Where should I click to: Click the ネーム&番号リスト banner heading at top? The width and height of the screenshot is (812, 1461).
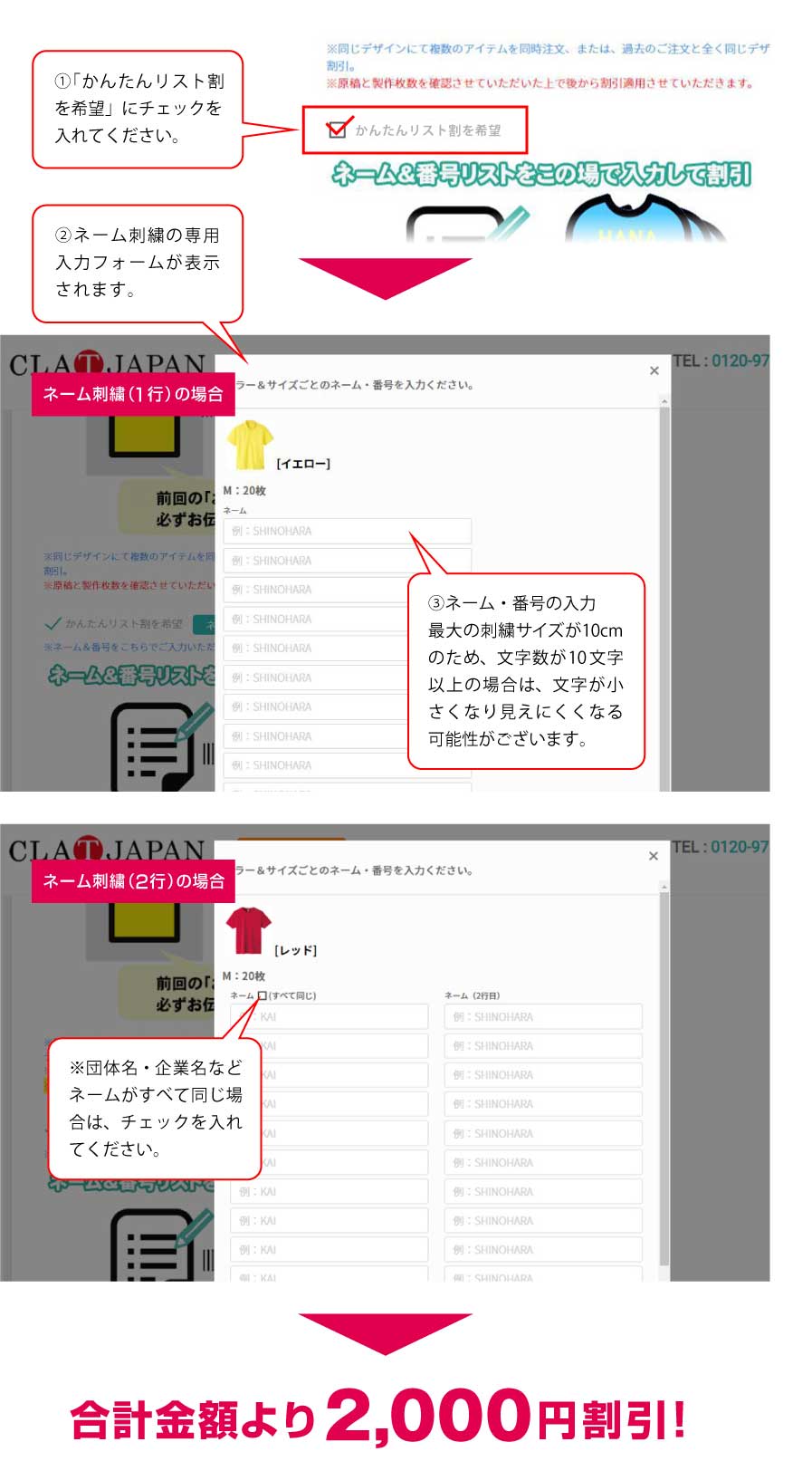coord(541,174)
